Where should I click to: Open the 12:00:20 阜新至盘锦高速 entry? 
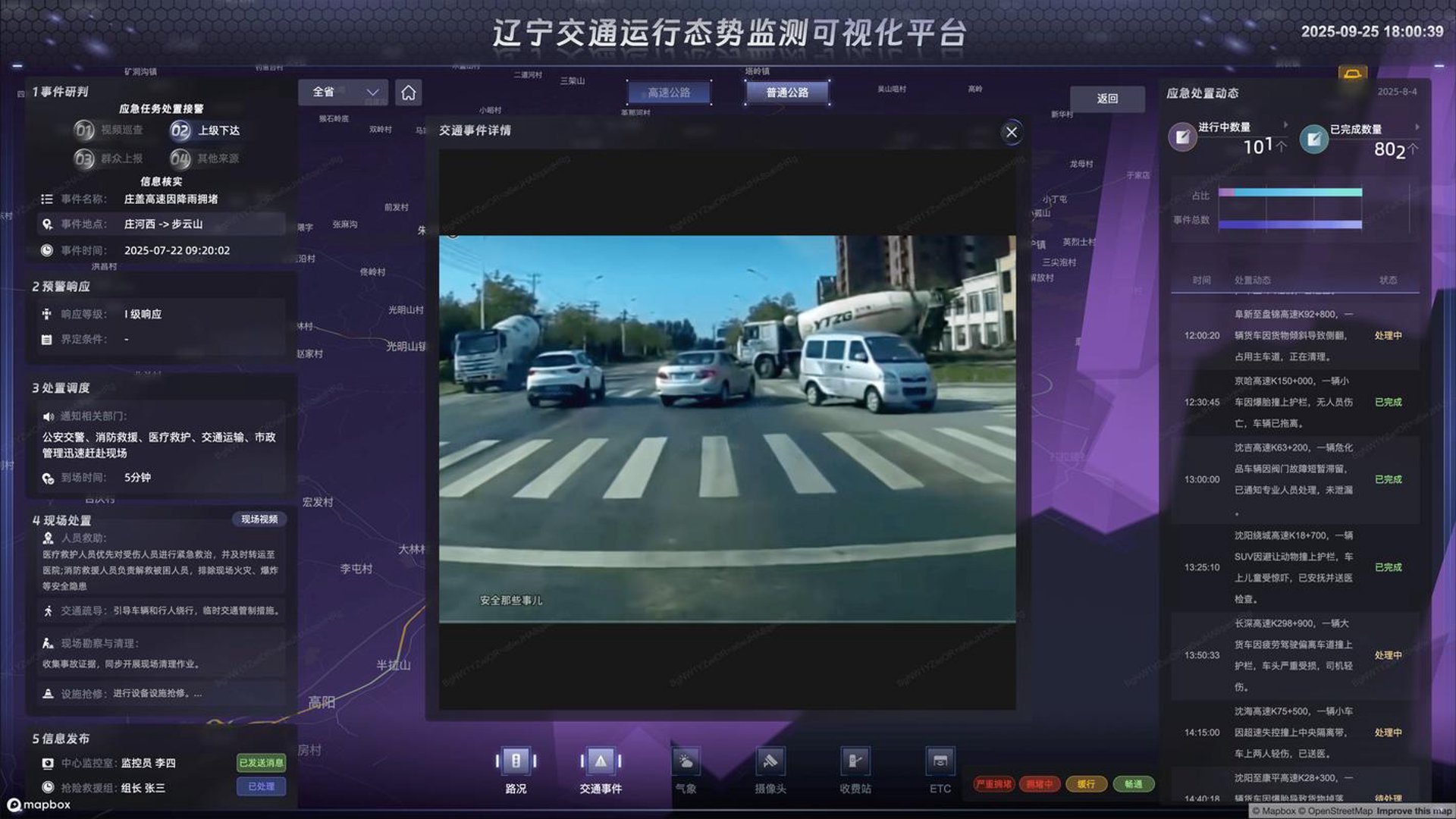click(1295, 335)
